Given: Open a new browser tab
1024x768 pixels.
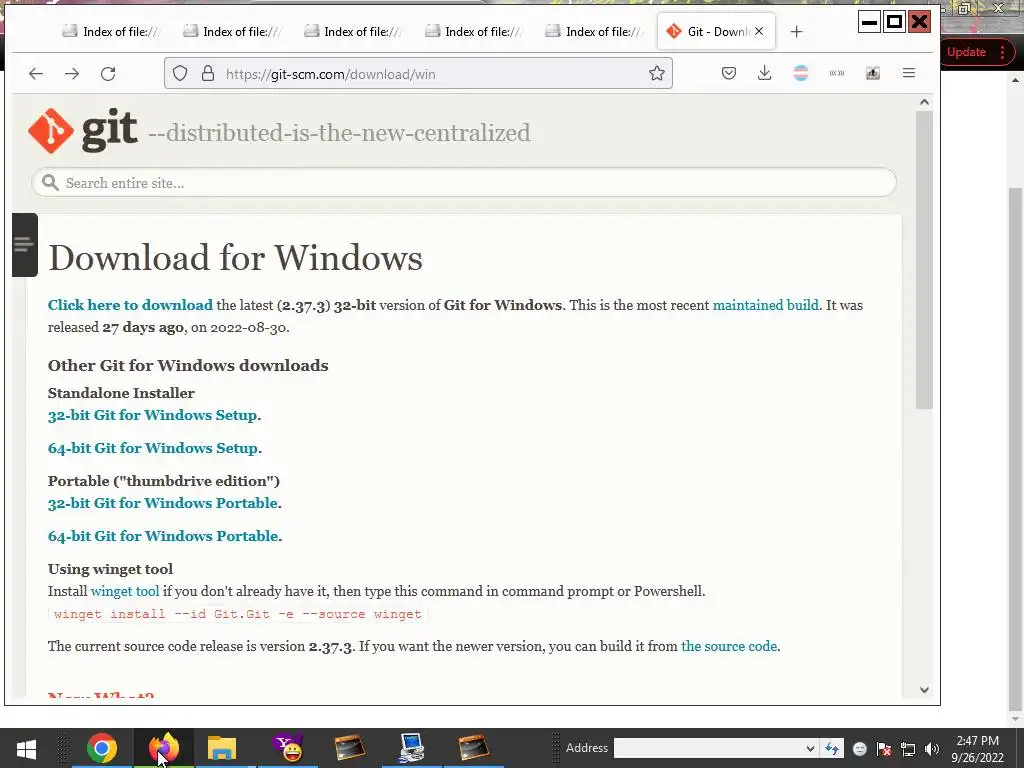Looking at the screenshot, I should coord(796,31).
